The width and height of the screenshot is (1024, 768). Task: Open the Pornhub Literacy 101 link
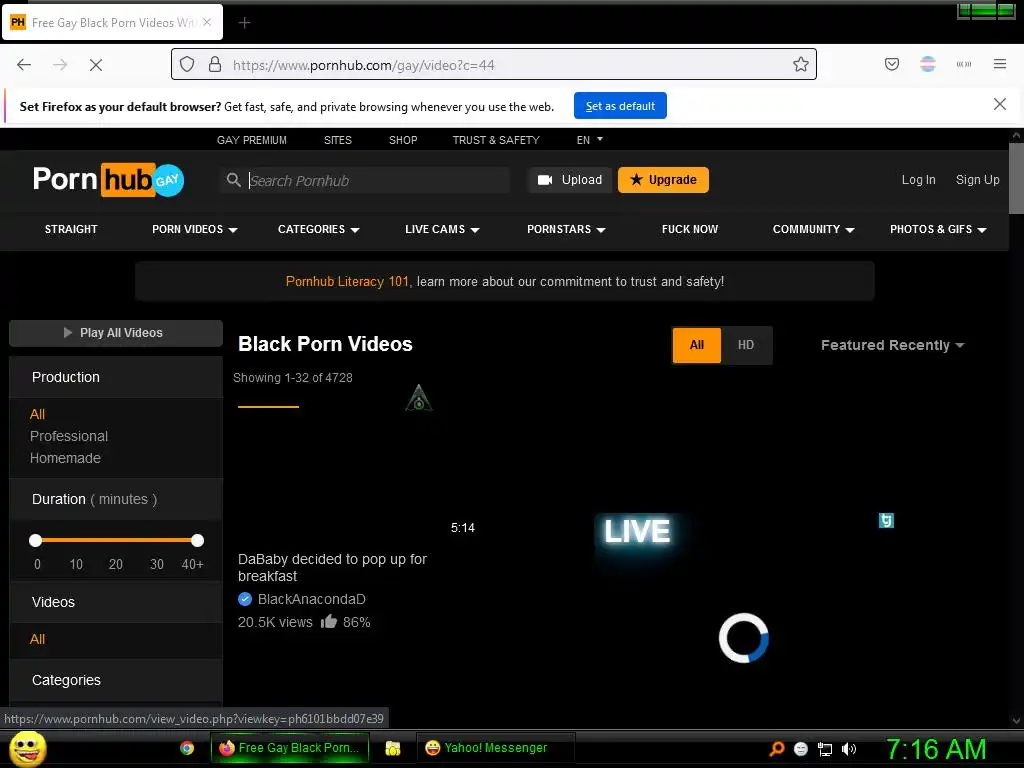point(347,281)
